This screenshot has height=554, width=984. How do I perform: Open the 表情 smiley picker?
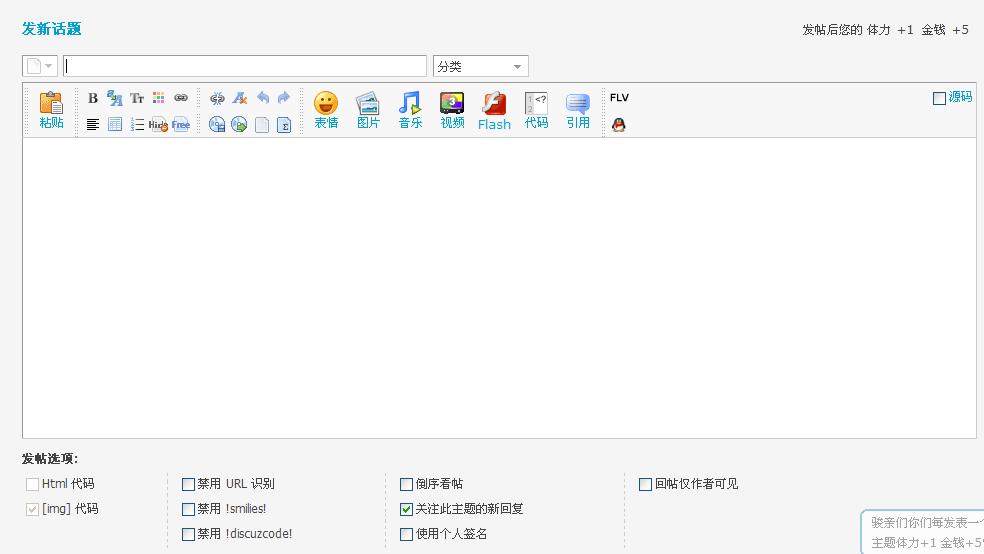point(326,110)
